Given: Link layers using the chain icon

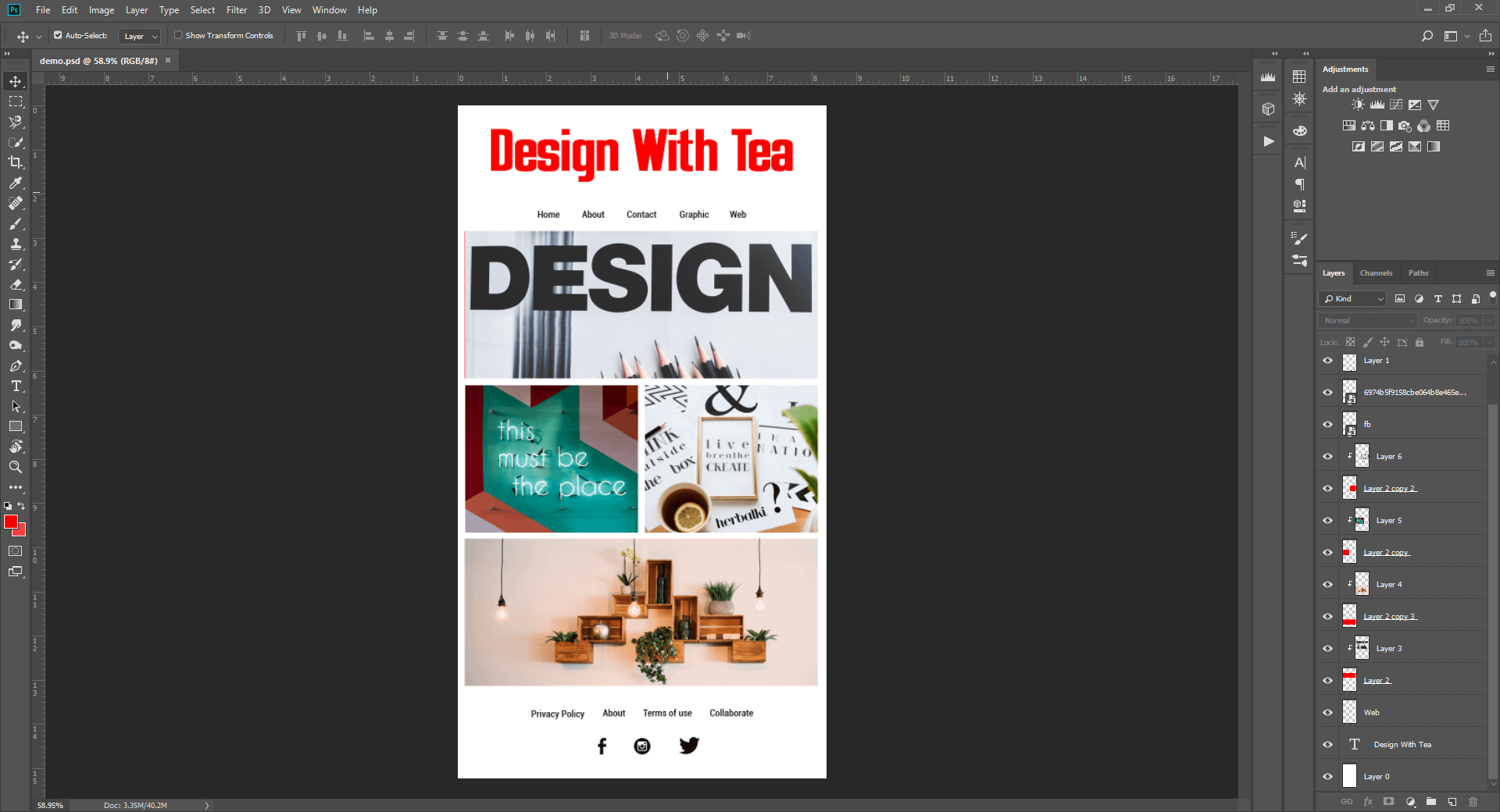Looking at the screenshot, I should click(1347, 802).
